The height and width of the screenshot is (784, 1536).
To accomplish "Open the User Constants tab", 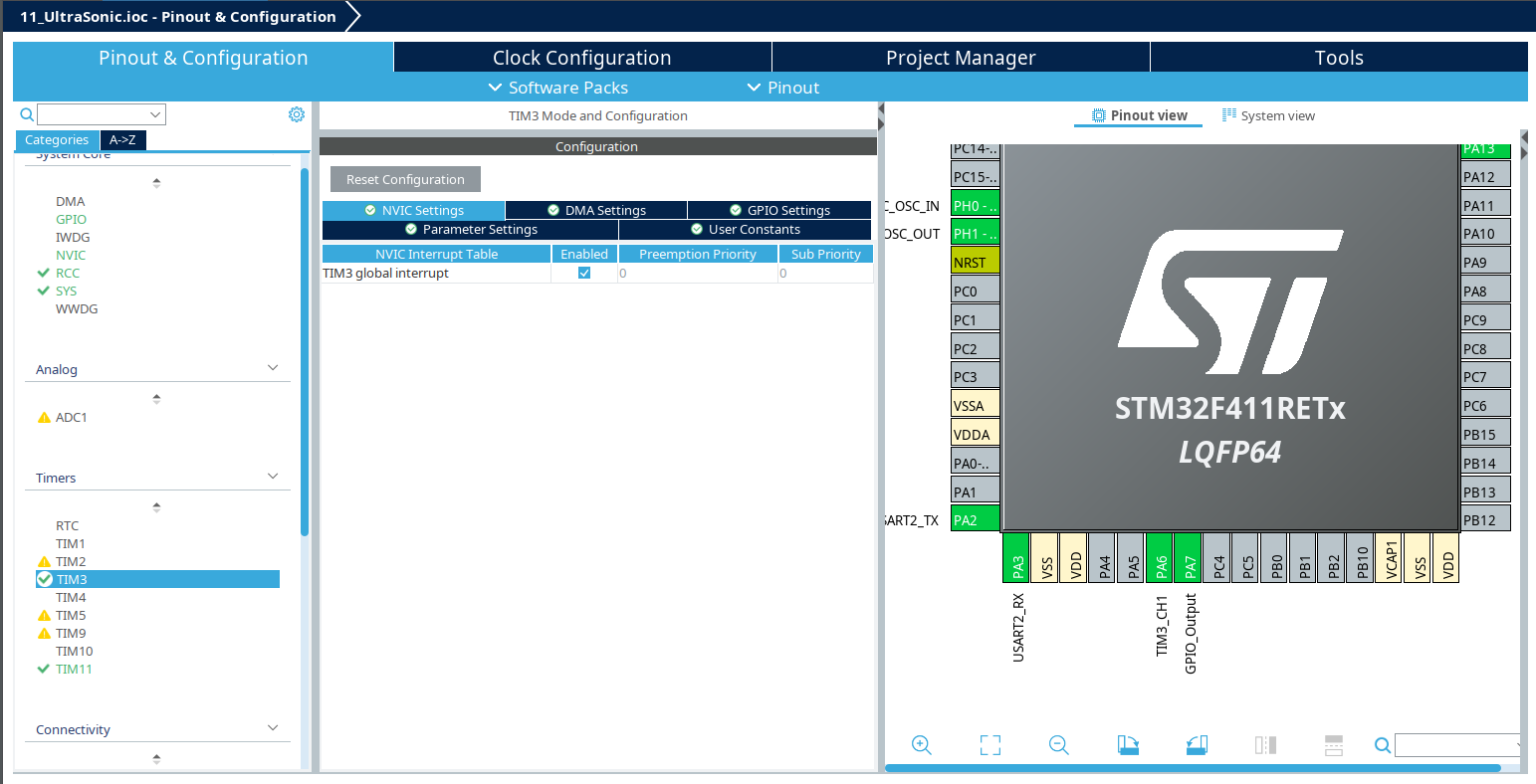I will pos(745,229).
